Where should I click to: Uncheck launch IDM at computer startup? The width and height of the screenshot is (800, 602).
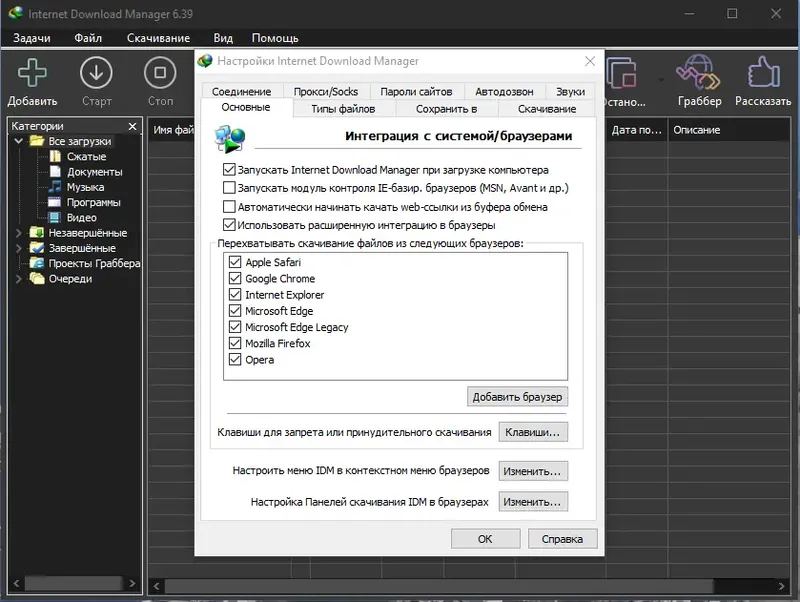pos(229,169)
